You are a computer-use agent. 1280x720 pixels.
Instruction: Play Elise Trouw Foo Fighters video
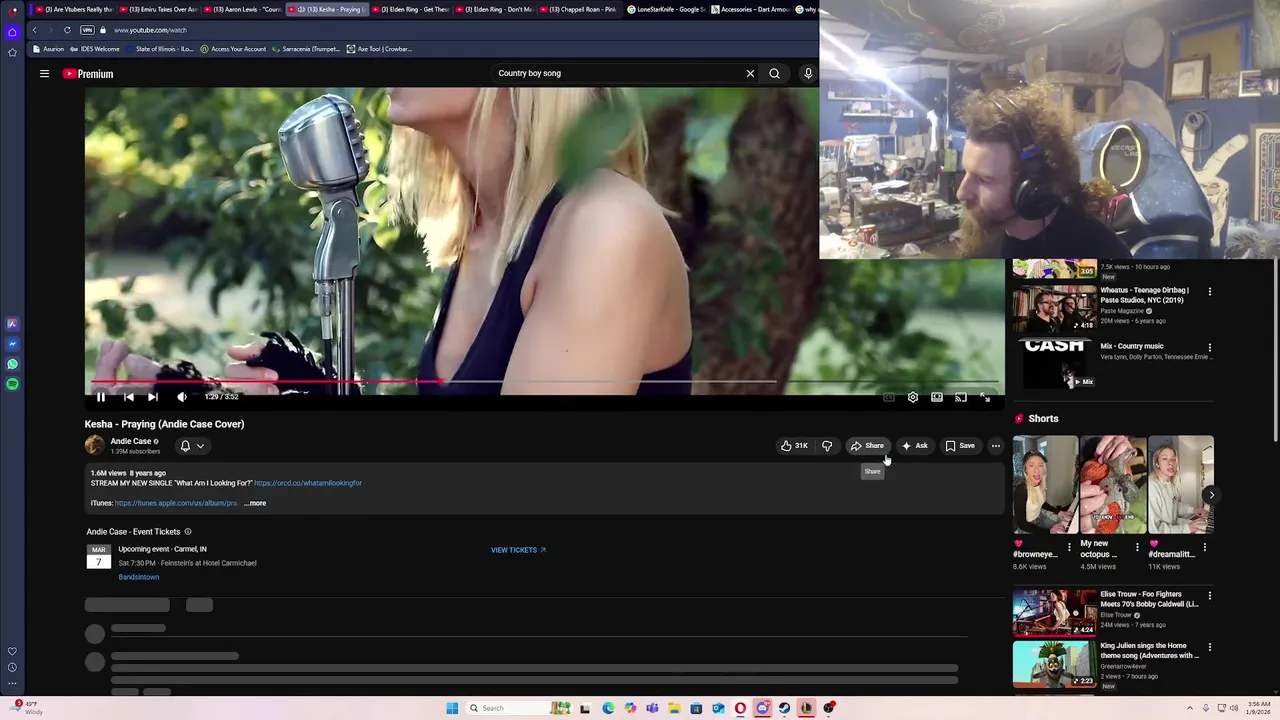(x=1054, y=612)
